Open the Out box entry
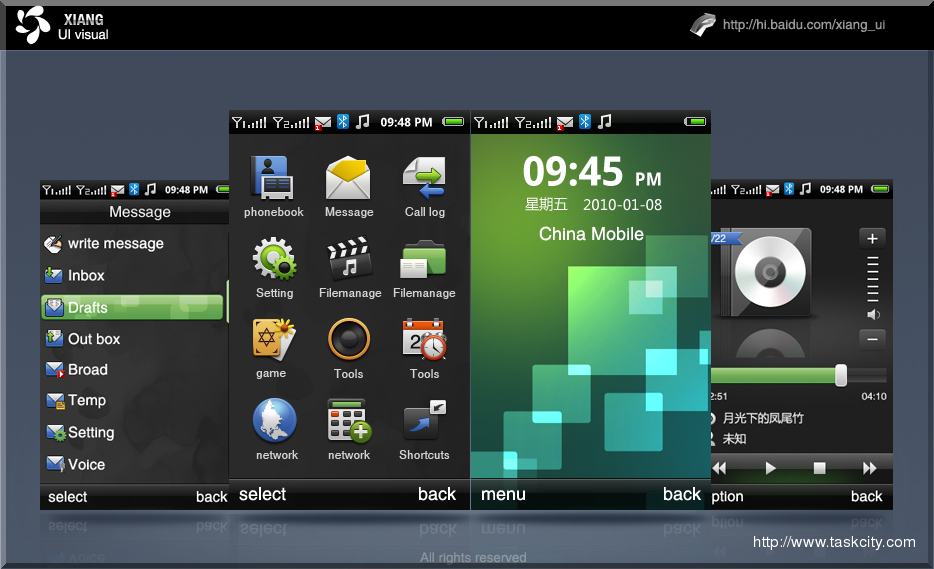Image resolution: width=934 pixels, height=569 pixels. [93, 339]
